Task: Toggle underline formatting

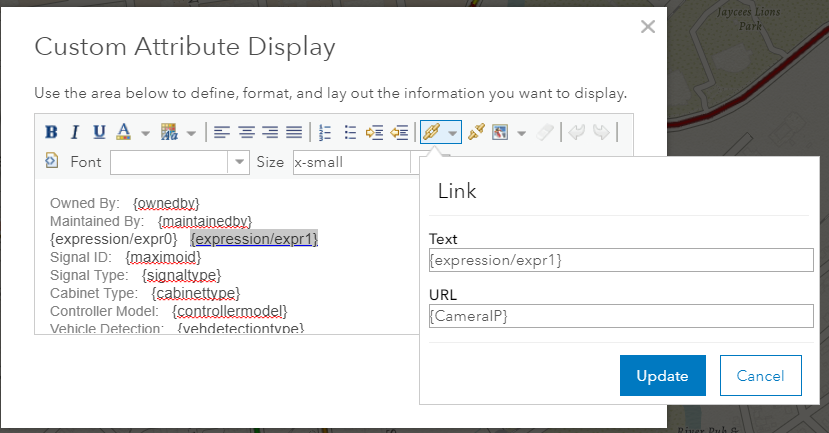Action: tap(99, 132)
